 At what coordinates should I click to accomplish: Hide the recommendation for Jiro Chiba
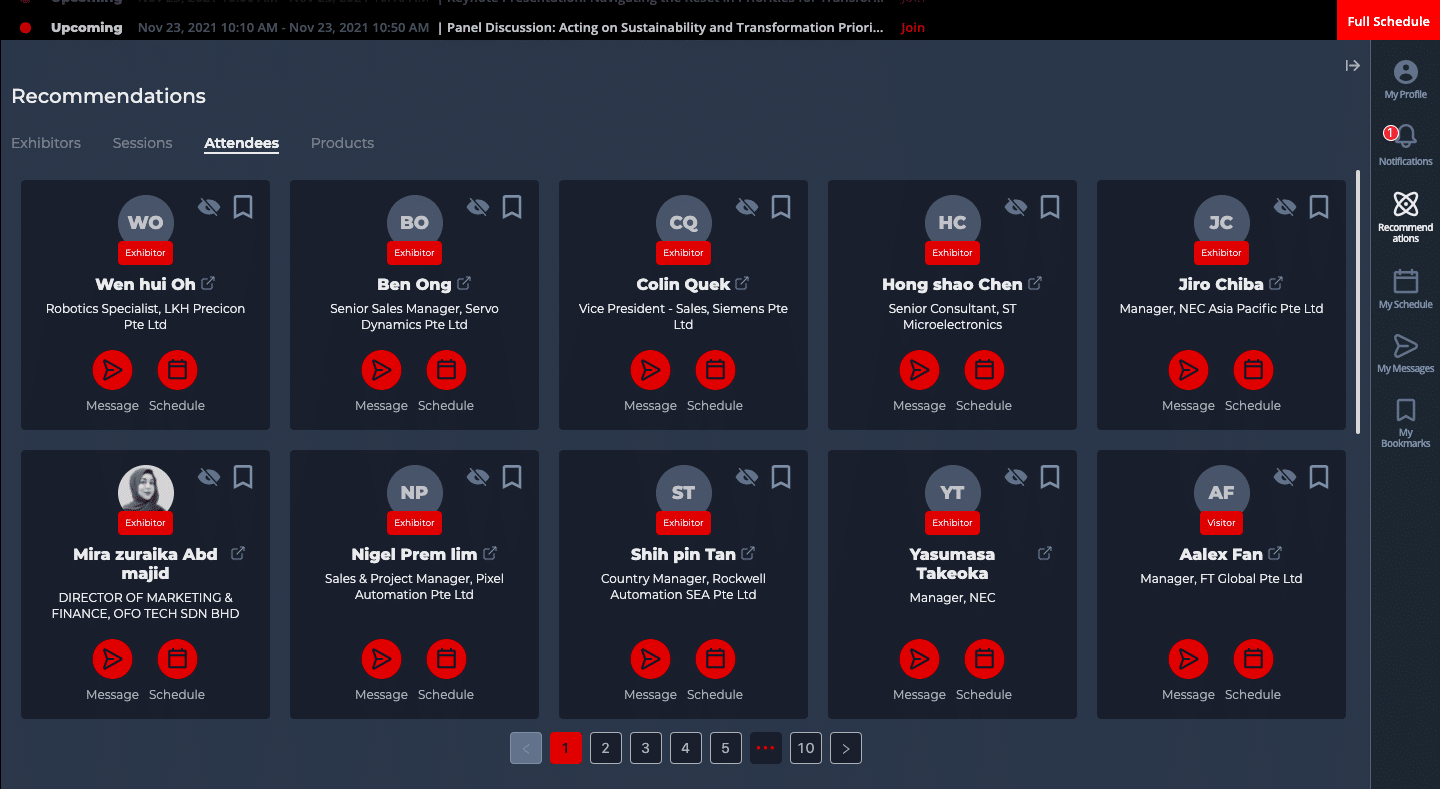click(1284, 206)
